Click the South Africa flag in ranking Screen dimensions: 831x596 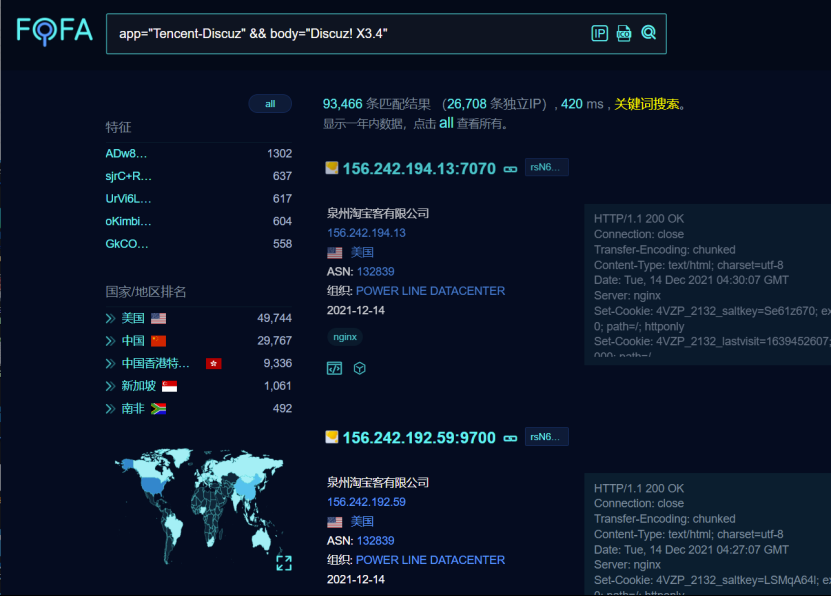click(x=158, y=408)
